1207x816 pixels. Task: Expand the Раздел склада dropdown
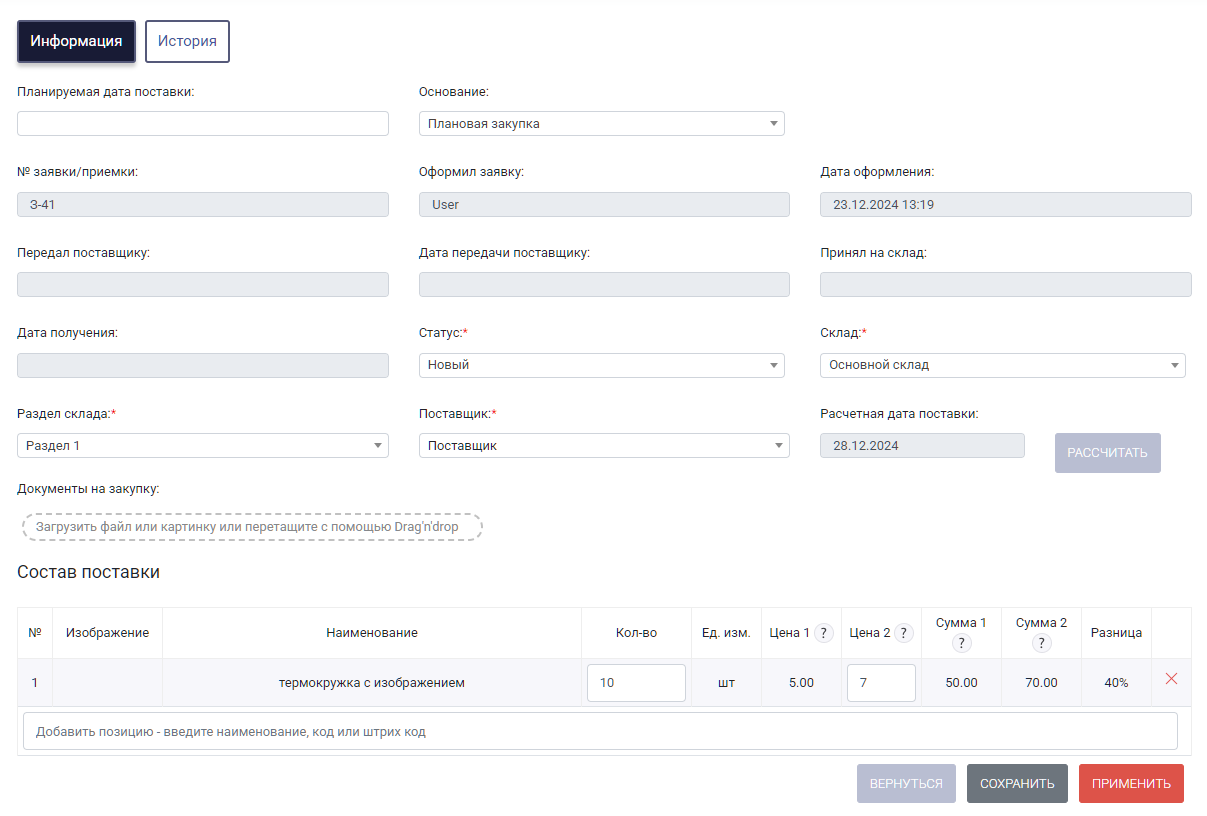[x=203, y=445]
